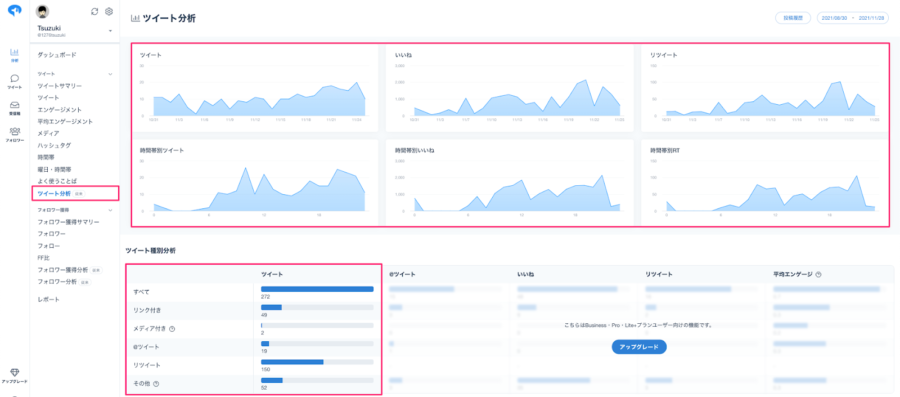The height and width of the screenshot is (397, 900).
Task: Click the すべて progress bar (272)
Action: pos(317,289)
